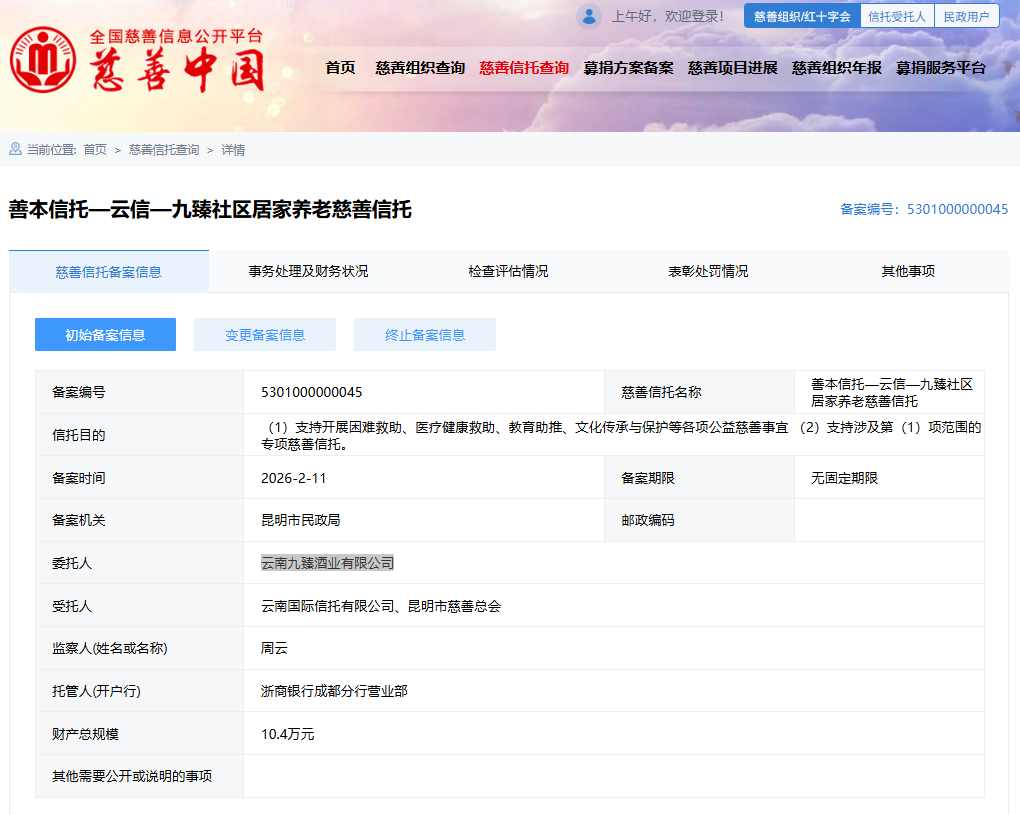Click the 慈善中国 site logo

click(137, 61)
